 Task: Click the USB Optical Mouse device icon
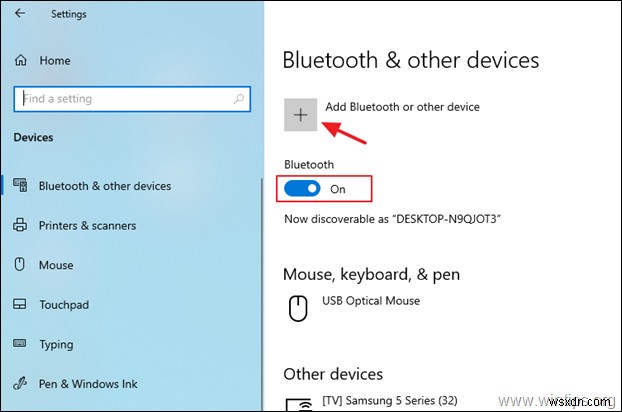pyautogui.click(x=297, y=309)
